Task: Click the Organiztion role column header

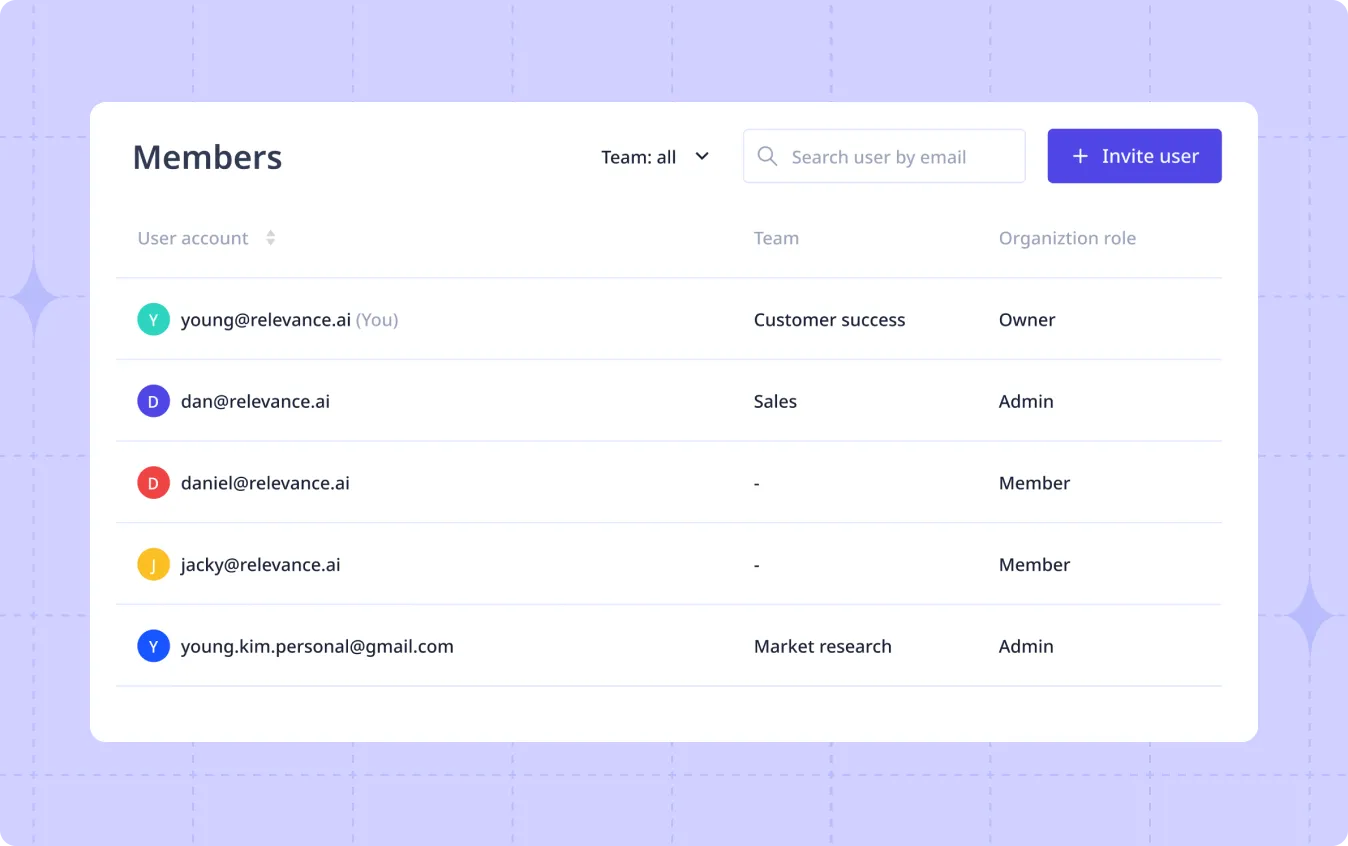Action: (x=1067, y=238)
